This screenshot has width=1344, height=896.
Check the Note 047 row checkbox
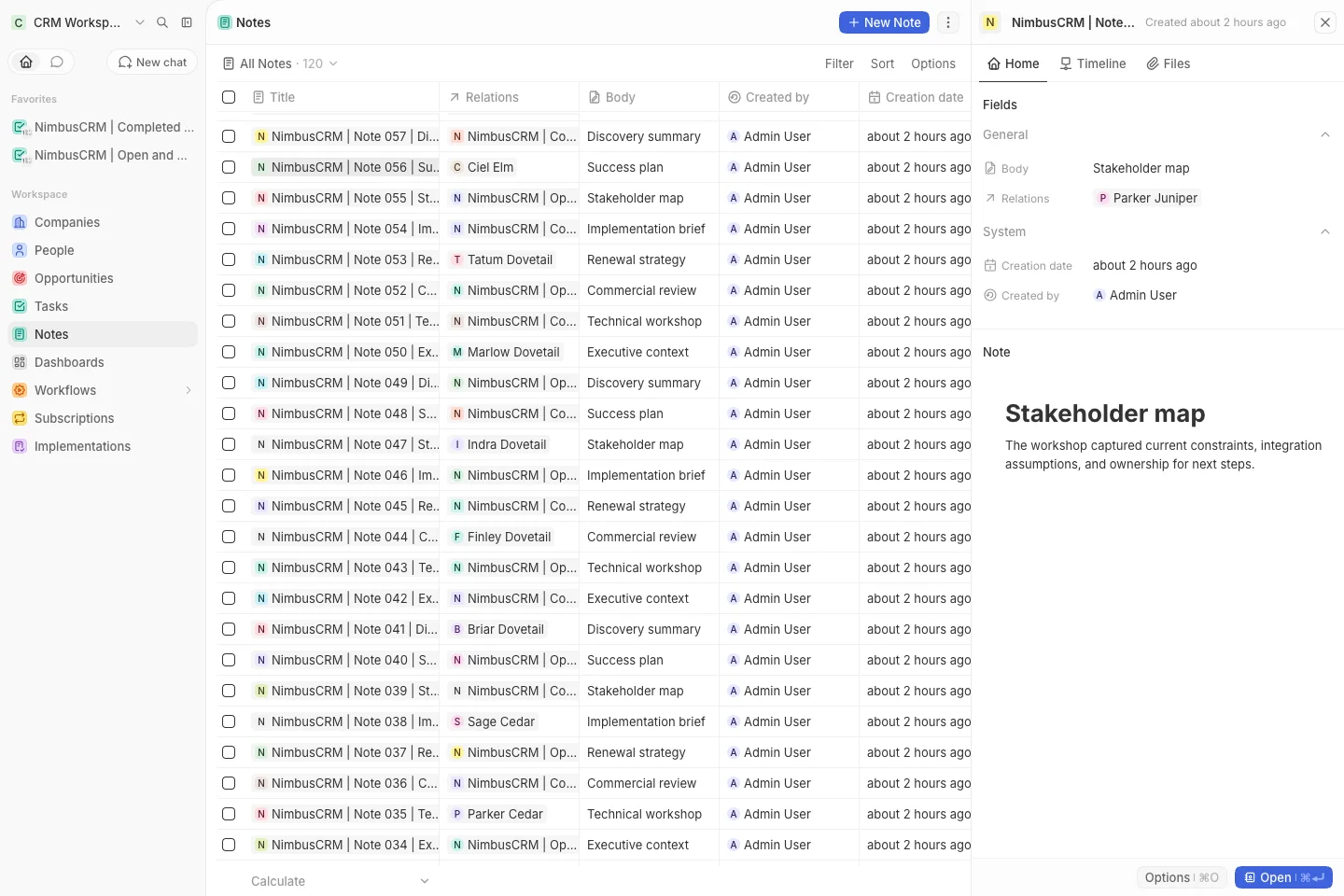229,444
